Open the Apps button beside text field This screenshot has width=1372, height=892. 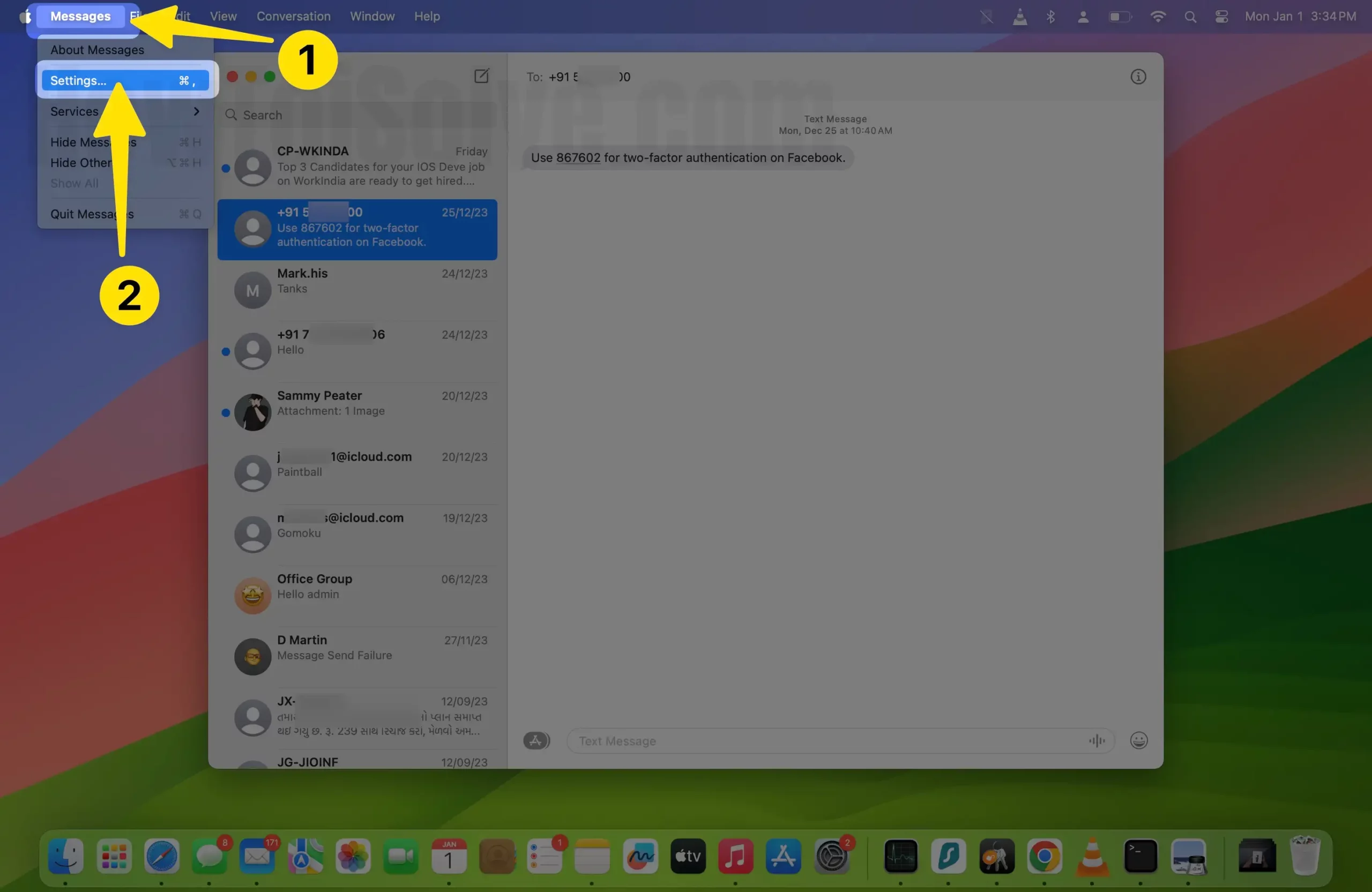(536, 740)
